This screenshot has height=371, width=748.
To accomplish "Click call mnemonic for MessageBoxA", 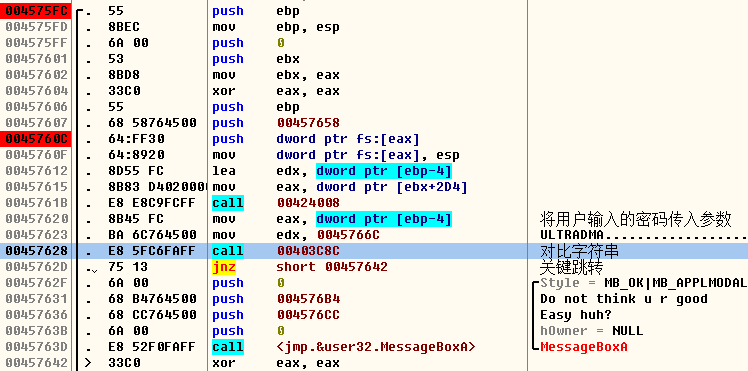I will 228,347.
